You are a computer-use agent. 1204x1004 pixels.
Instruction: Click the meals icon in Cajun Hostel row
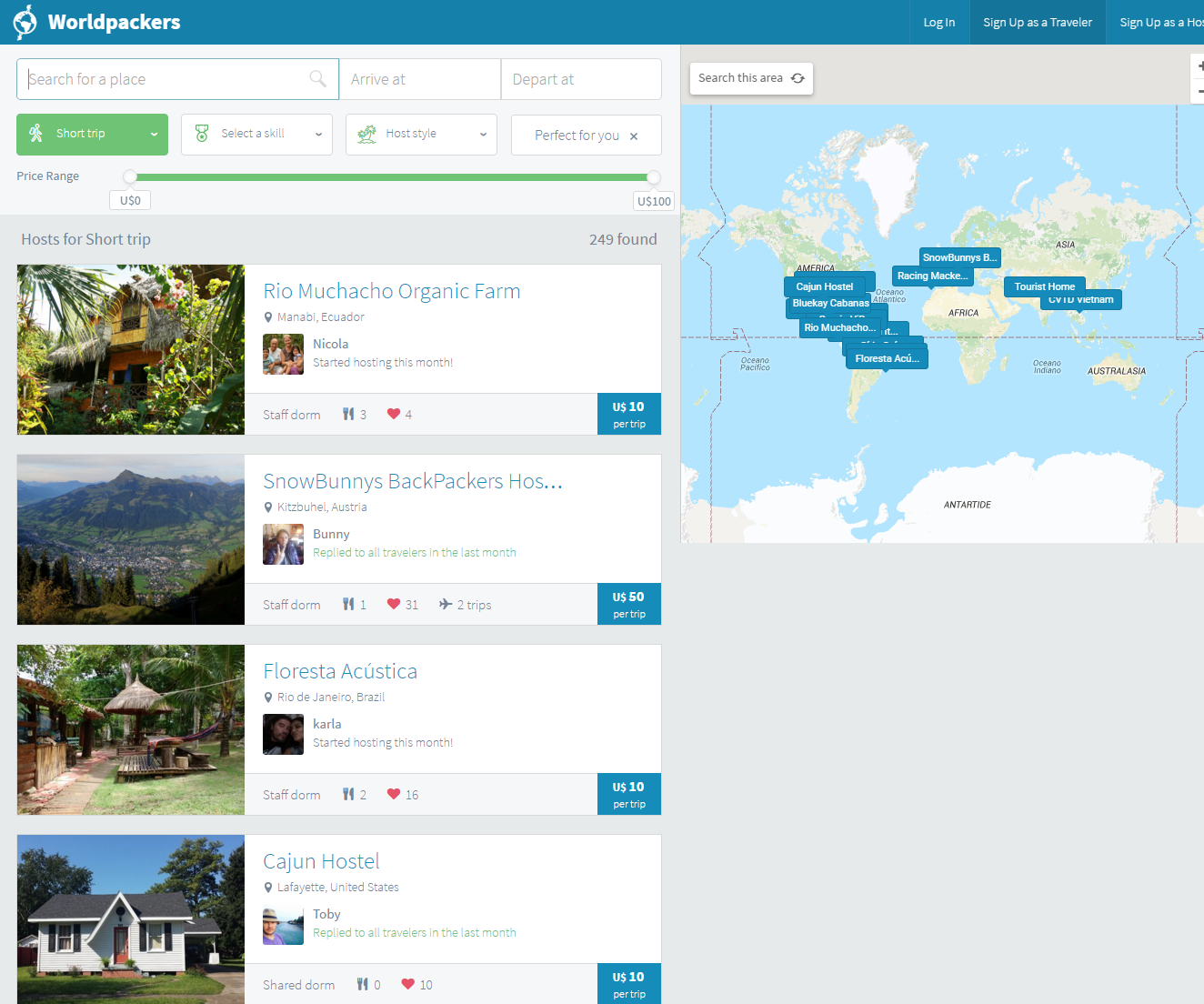tap(363, 984)
